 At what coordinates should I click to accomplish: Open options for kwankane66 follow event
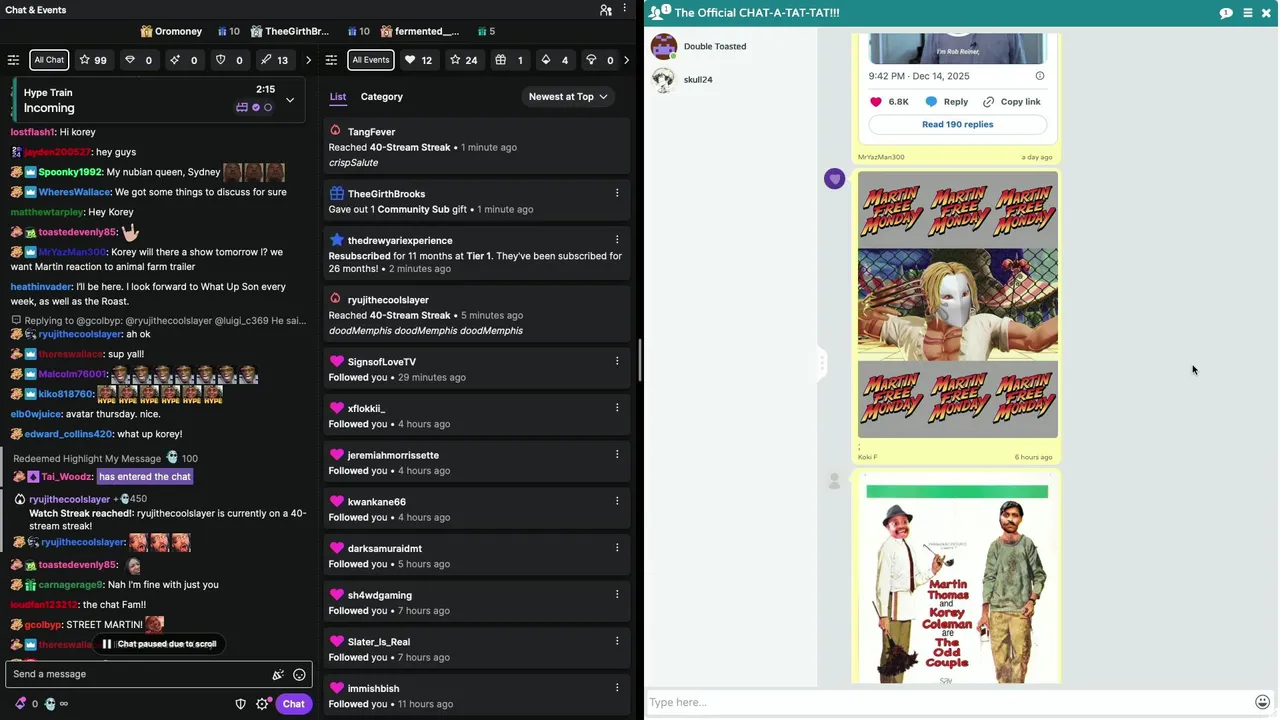(617, 501)
